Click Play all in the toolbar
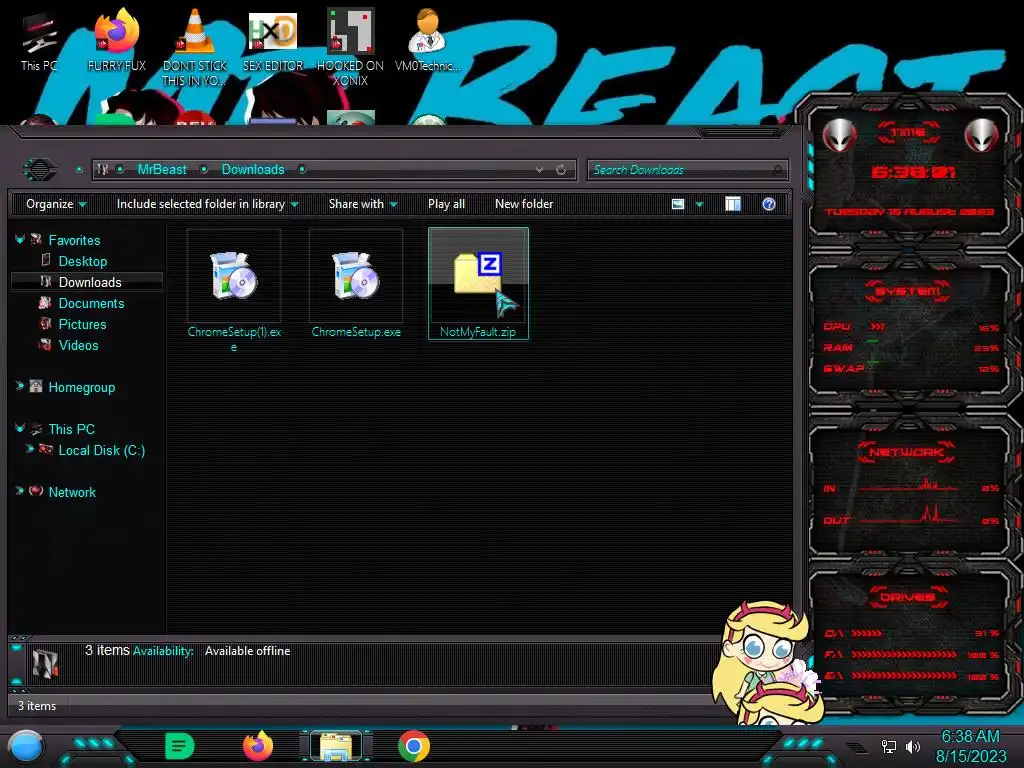The height and width of the screenshot is (768, 1024). (446, 204)
